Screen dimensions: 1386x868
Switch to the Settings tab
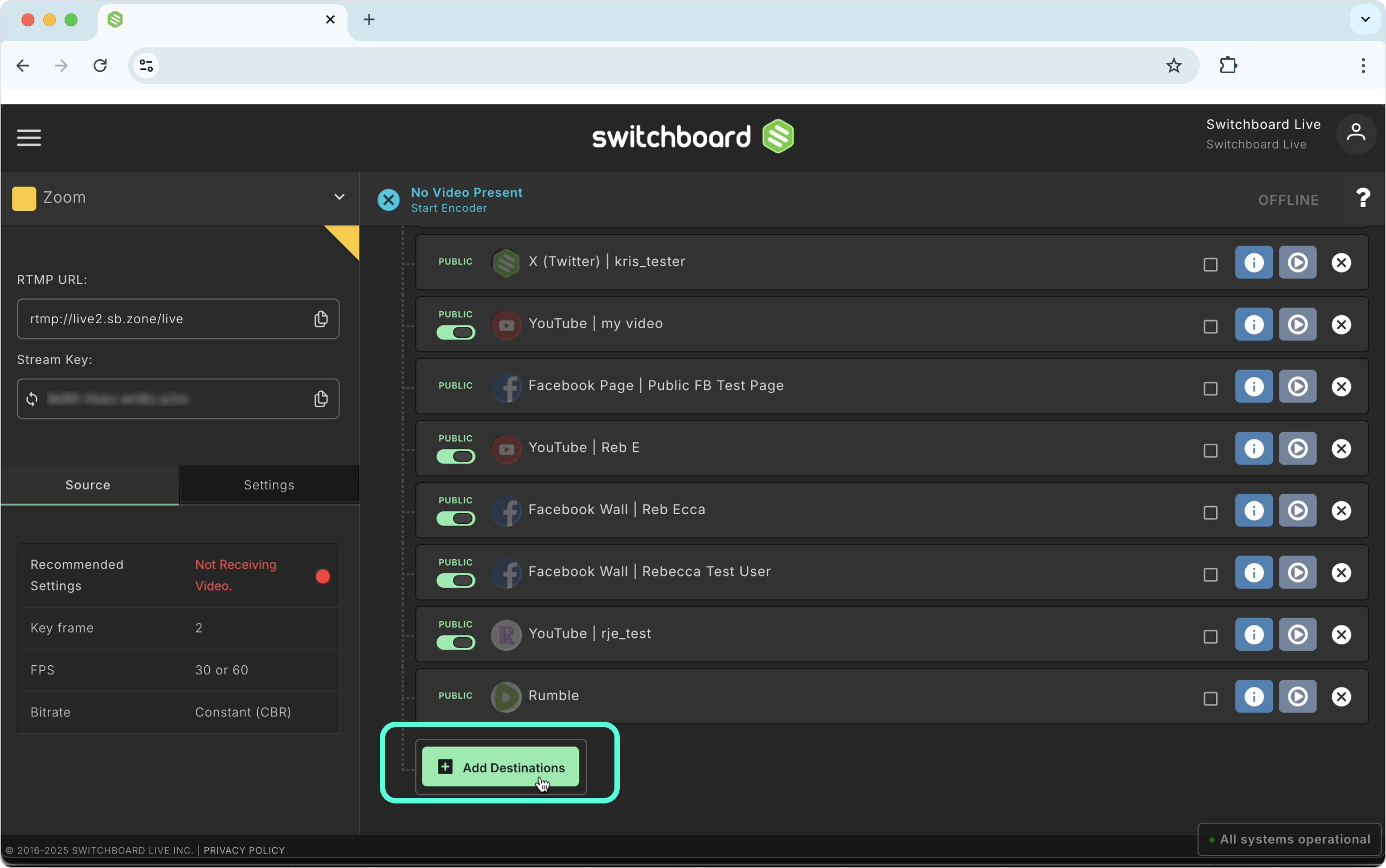pos(268,485)
